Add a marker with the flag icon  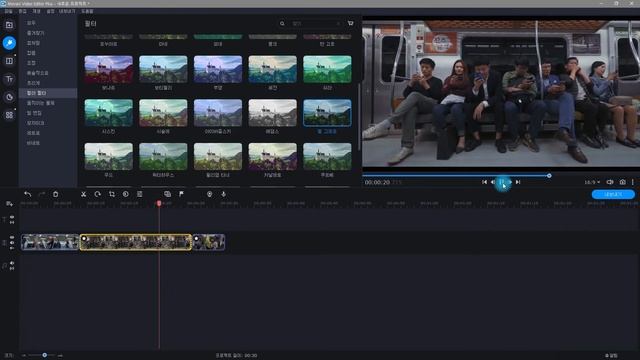tap(181, 194)
